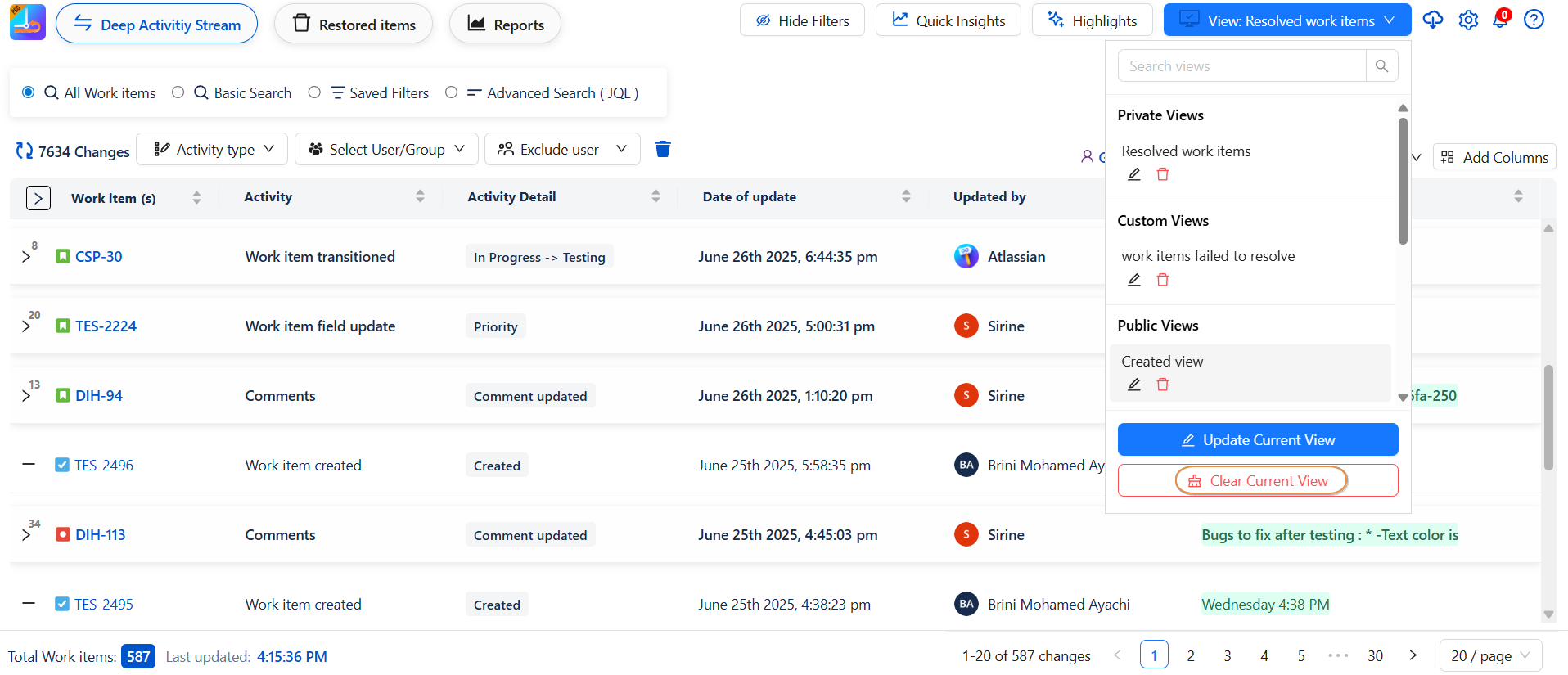
Task: Switch to the Restored items tab
Action: coord(354,25)
